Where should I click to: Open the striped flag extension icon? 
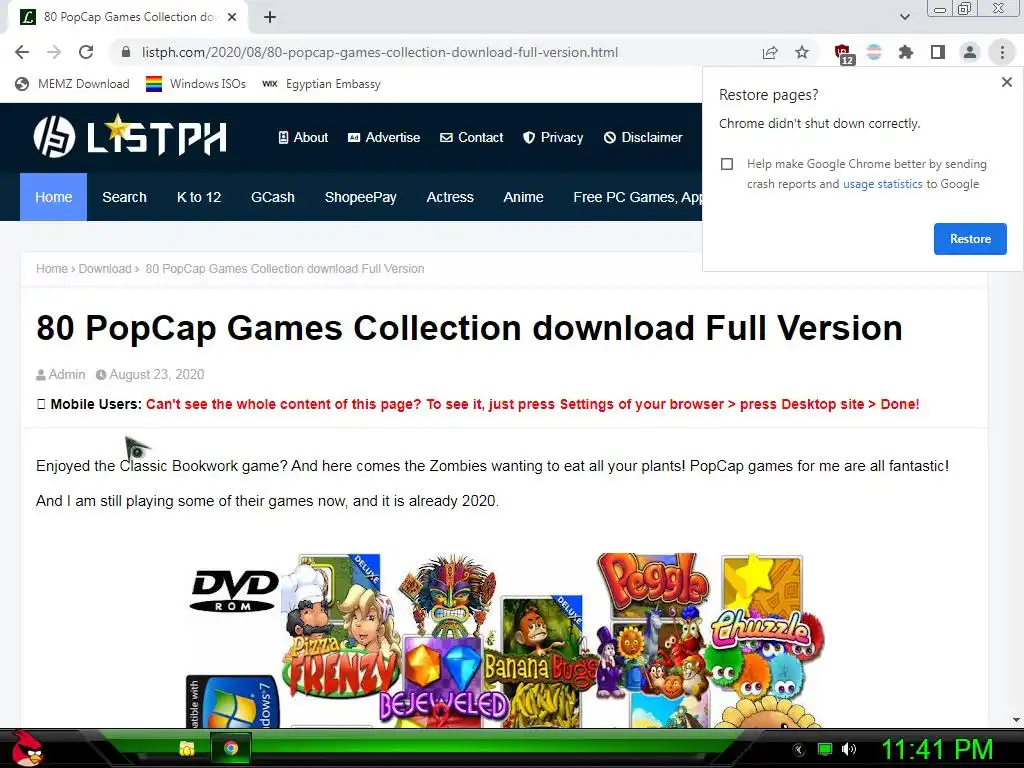tap(874, 52)
